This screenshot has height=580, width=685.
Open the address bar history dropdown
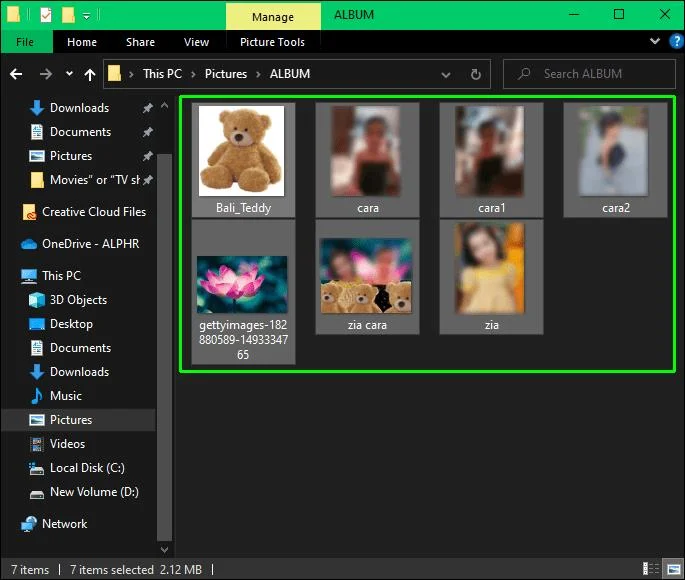pyautogui.click(x=446, y=75)
